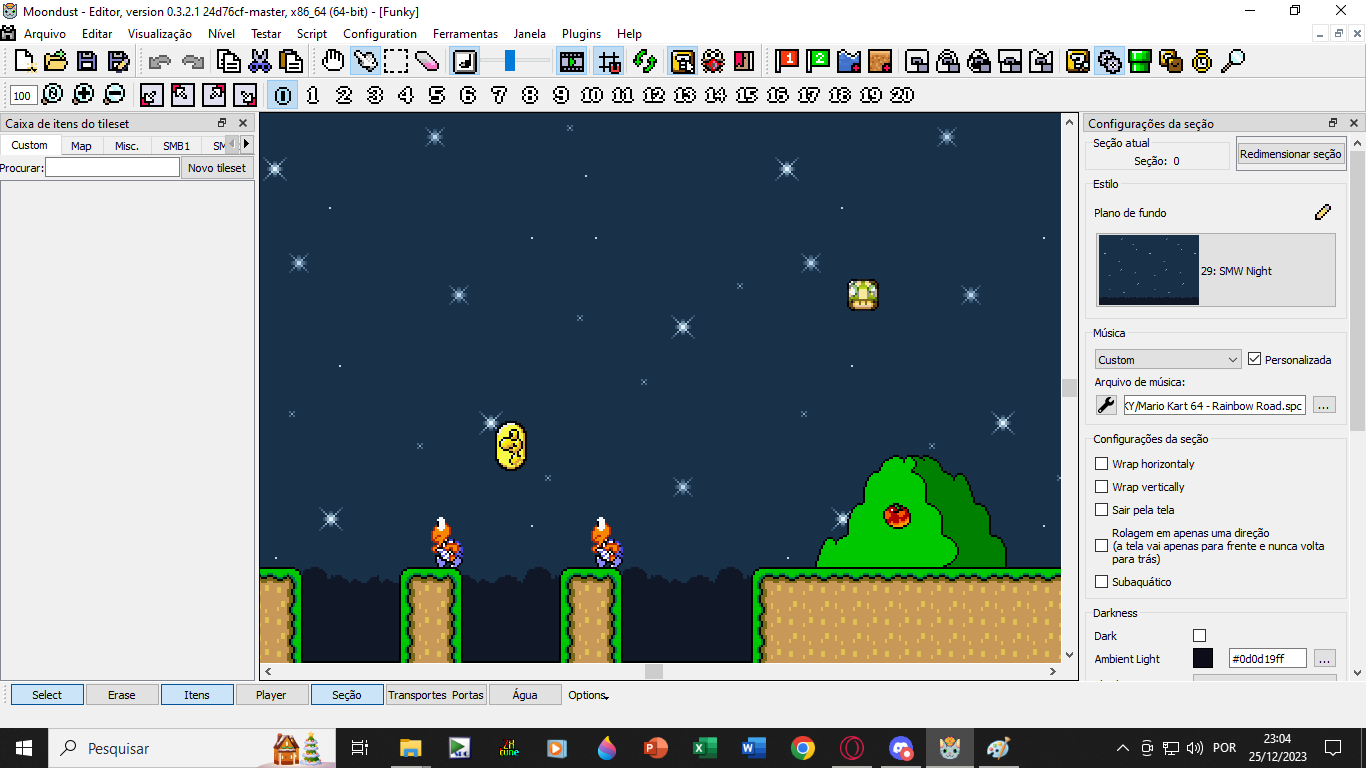The width and height of the screenshot is (1366, 768).
Task: Toggle the Dark checkbox
Action: click(x=1200, y=636)
